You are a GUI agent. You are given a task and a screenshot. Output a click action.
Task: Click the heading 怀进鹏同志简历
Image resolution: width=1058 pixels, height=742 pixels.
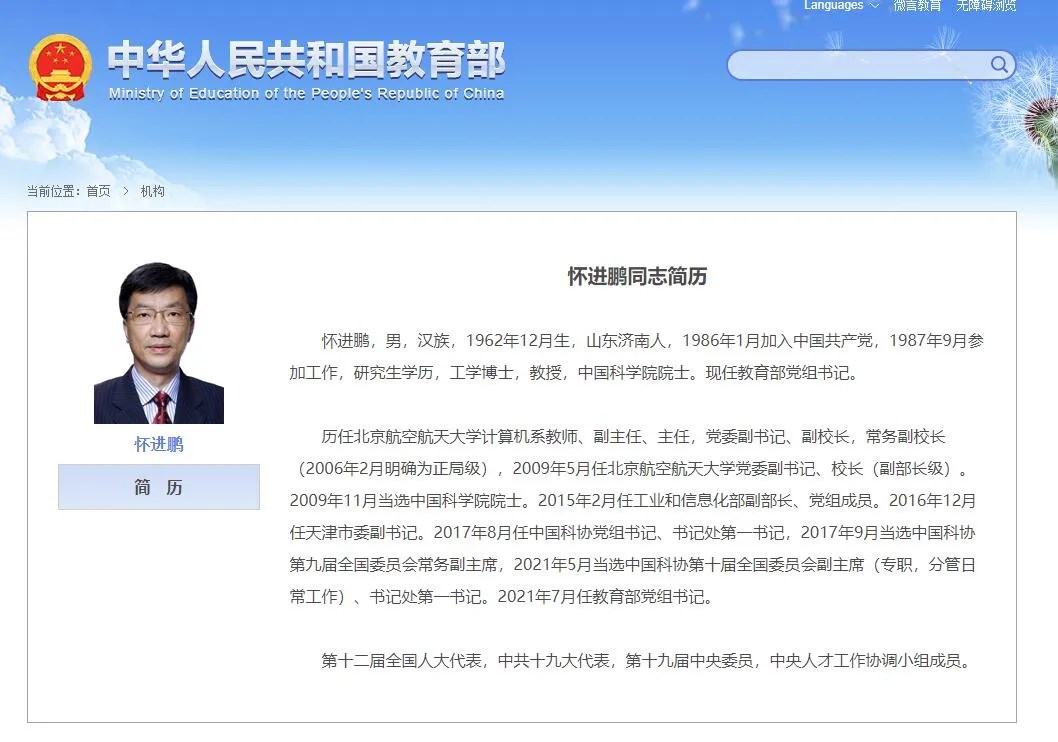click(637, 276)
